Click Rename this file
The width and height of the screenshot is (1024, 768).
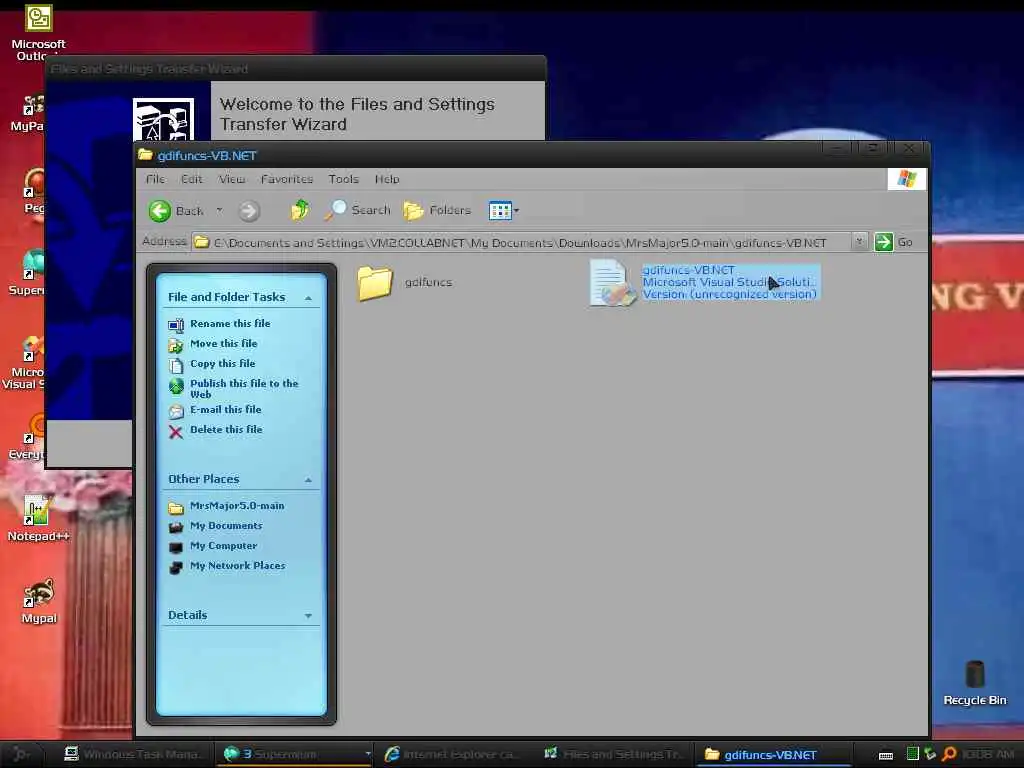230,323
